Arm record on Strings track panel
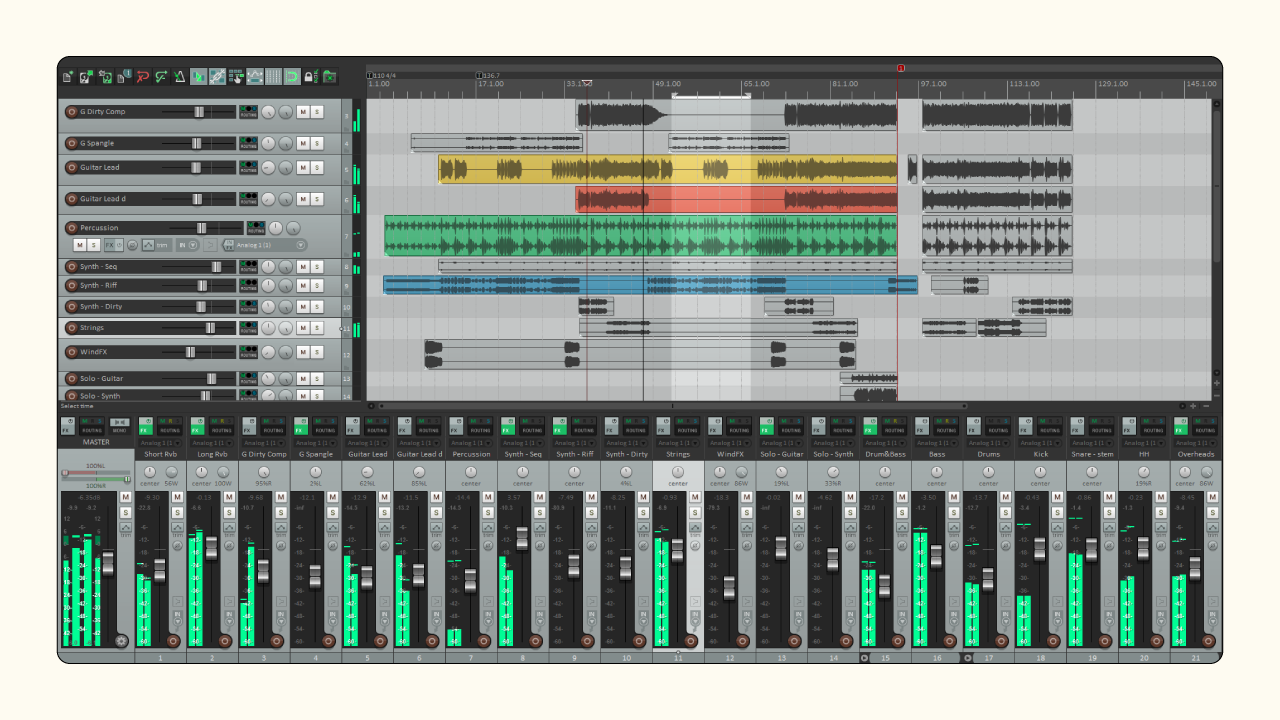1280x720 pixels. click(x=71, y=327)
